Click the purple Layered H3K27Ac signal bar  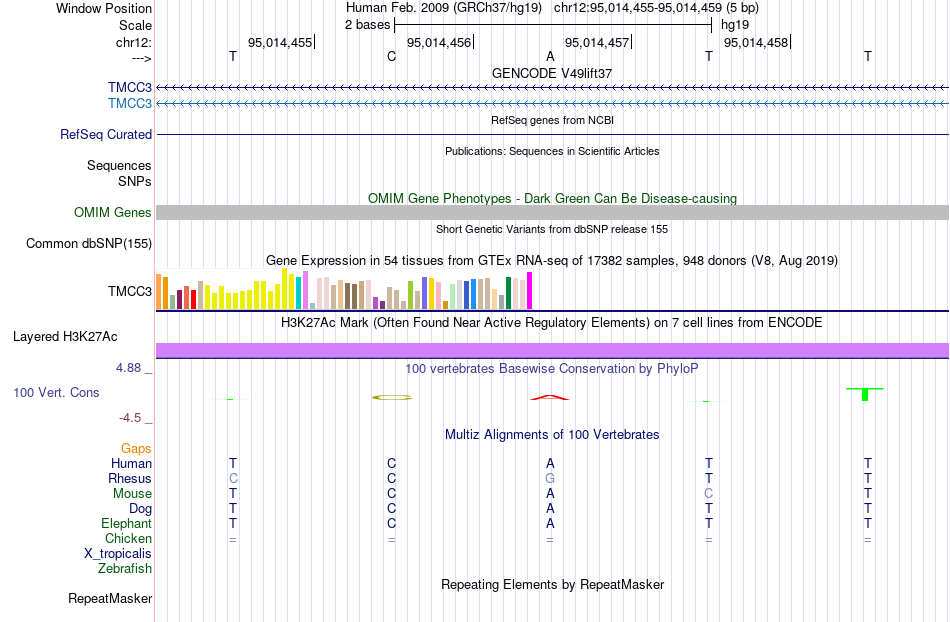coord(553,351)
